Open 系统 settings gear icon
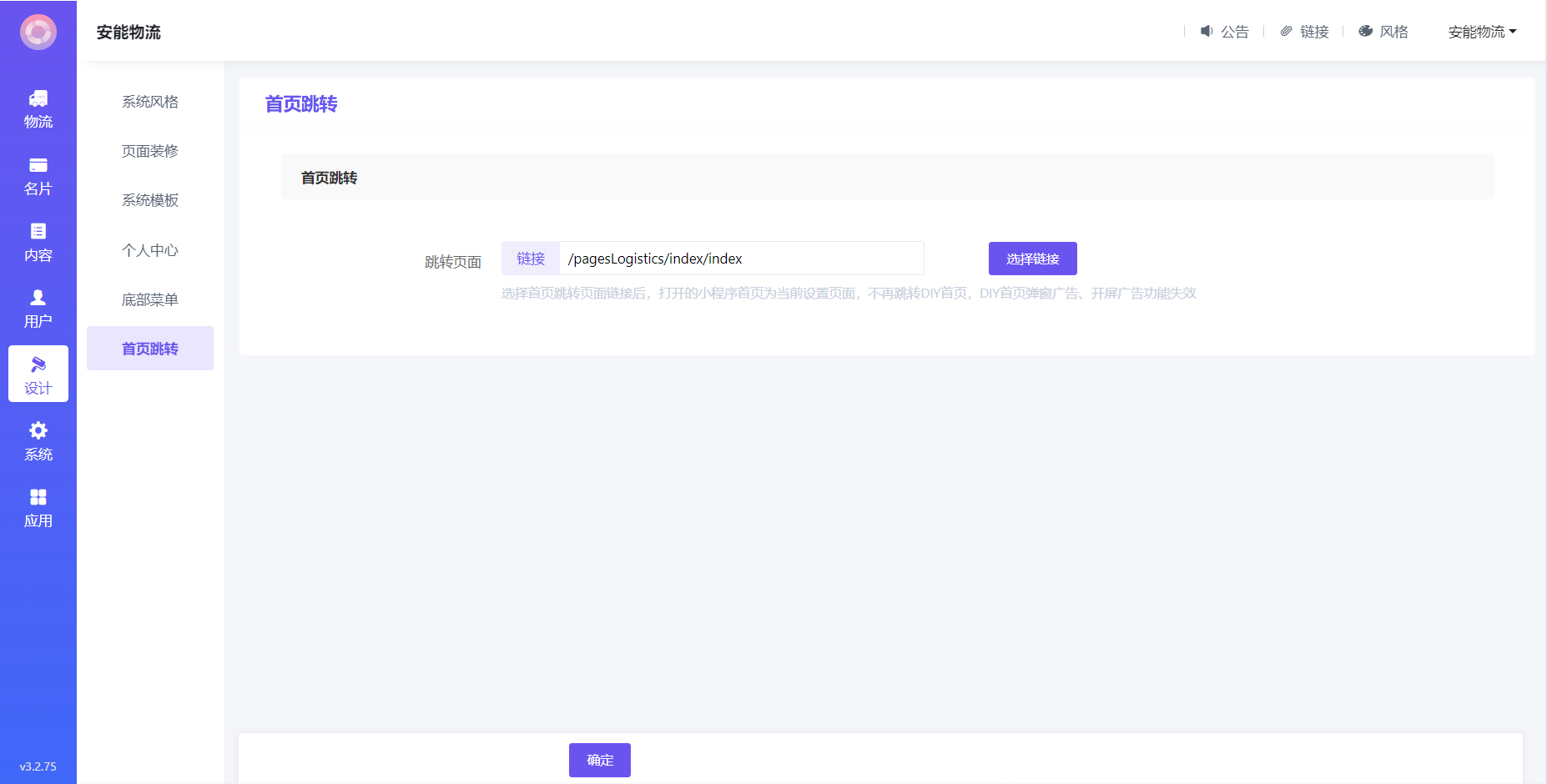The image size is (1547, 784). click(38, 430)
